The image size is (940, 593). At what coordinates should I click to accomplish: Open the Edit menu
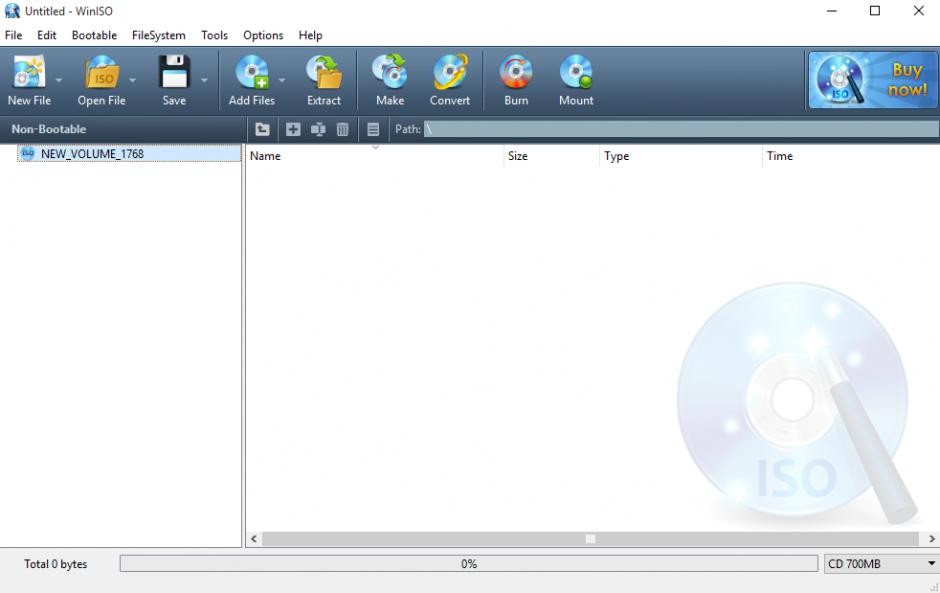(46, 35)
